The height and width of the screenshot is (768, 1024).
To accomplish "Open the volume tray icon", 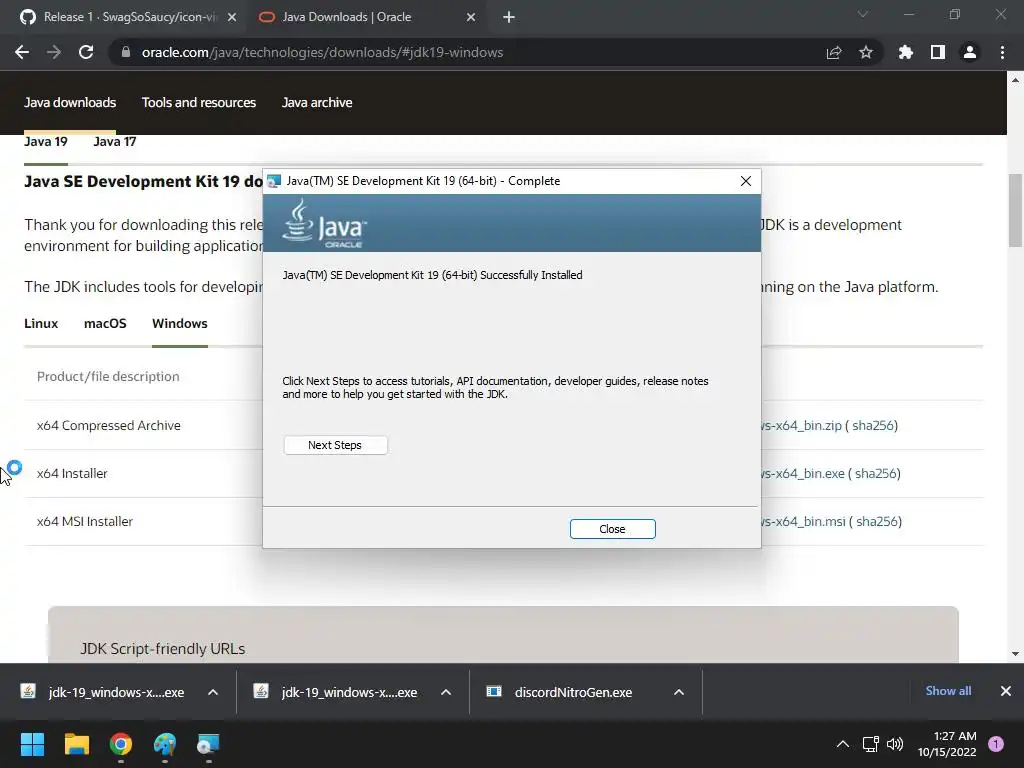I will (x=895, y=744).
